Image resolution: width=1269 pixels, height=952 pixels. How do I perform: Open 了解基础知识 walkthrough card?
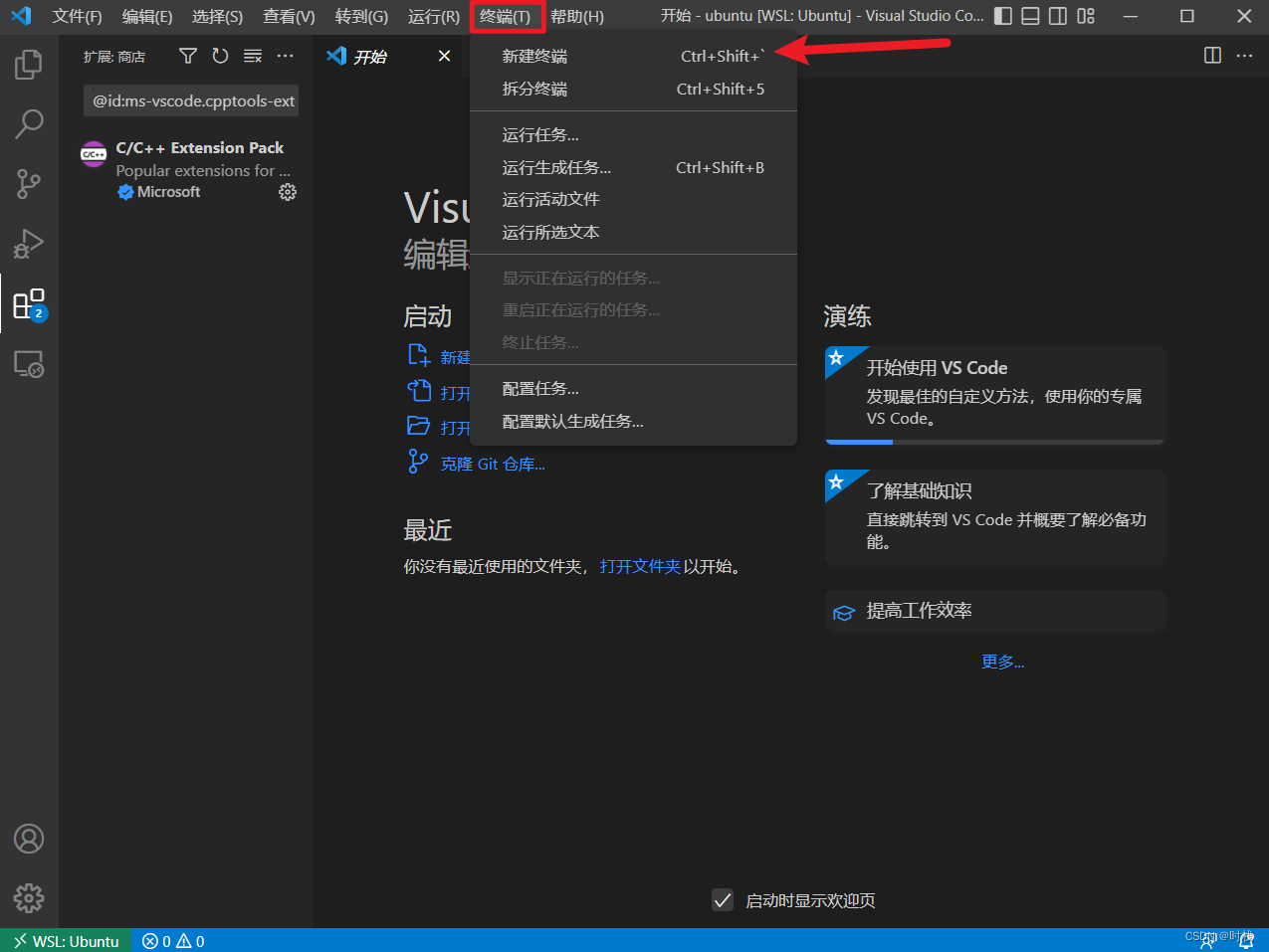point(994,518)
